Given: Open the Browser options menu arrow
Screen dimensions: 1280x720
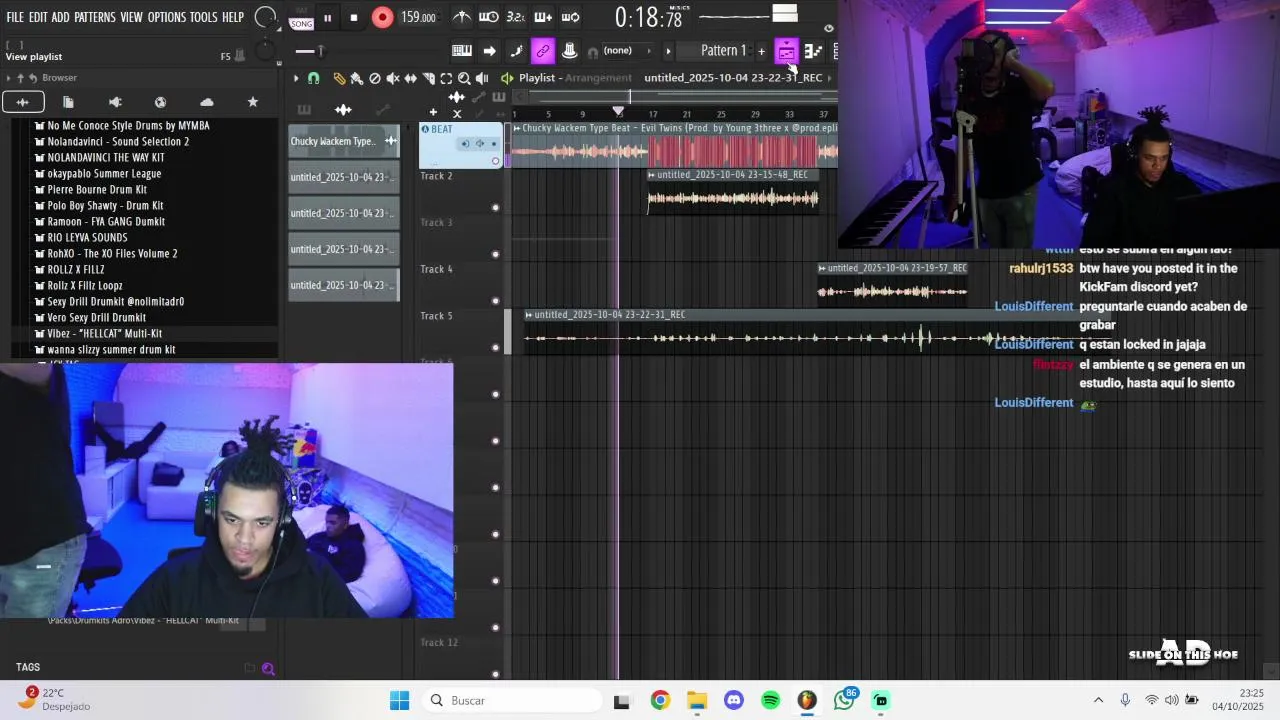Looking at the screenshot, I should (8, 78).
